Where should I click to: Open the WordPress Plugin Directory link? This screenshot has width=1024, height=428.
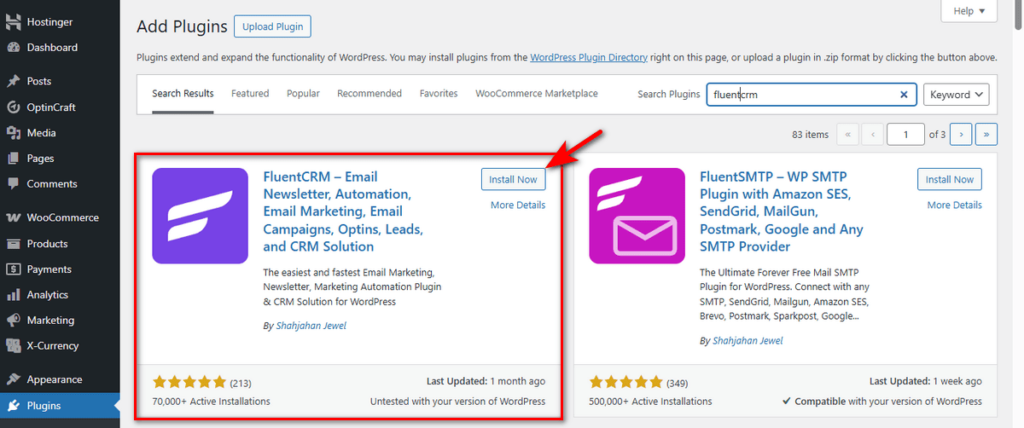click(589, 58)
